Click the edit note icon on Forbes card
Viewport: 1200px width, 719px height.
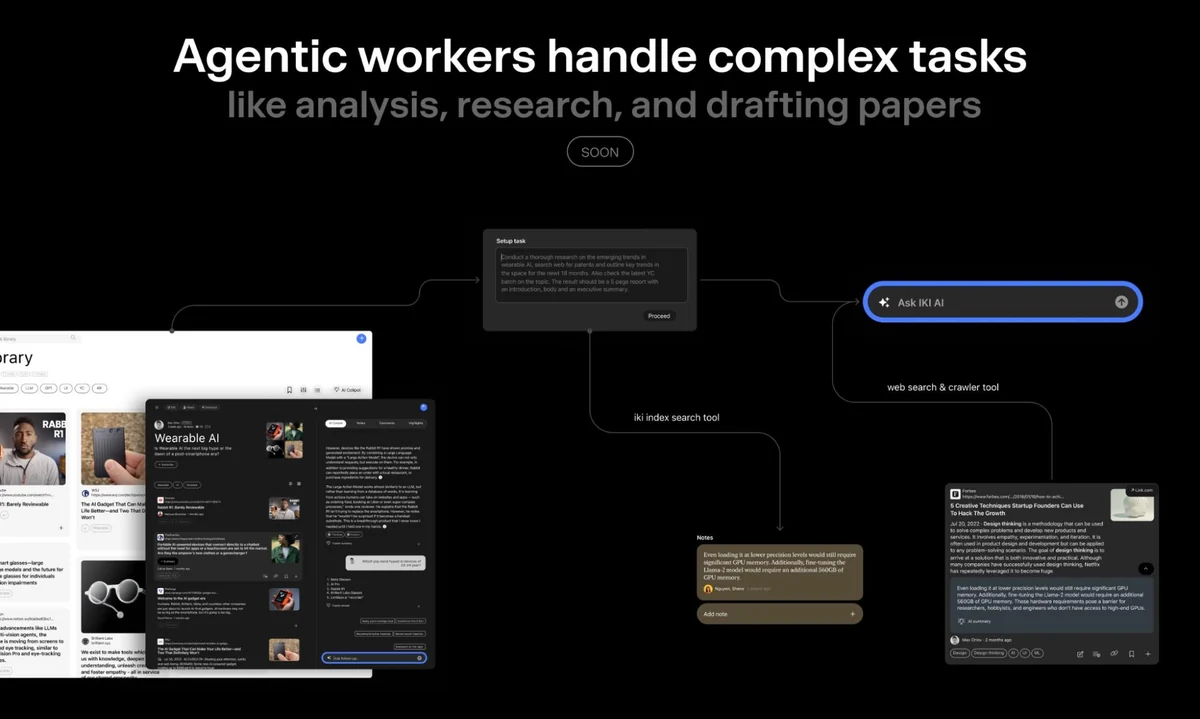click(x=1080, y=654)
